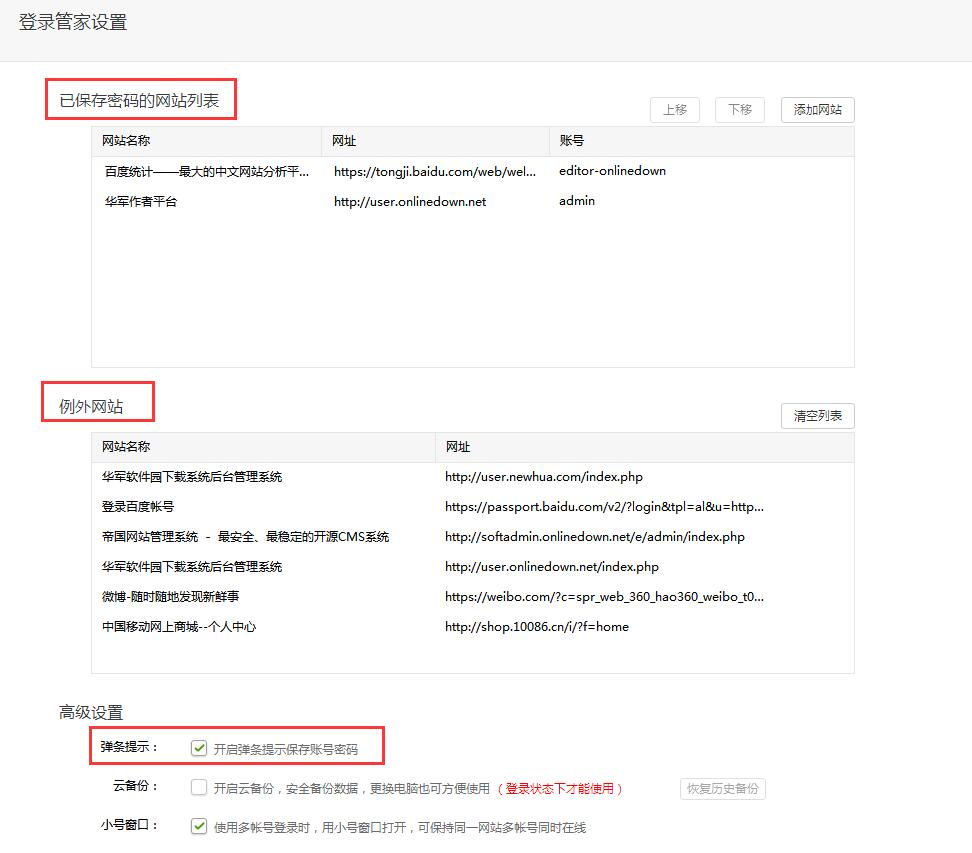Viewport: 972px width, 853px height.
Task: Click the 恢复历史备份 button
Action: [722, 788]
